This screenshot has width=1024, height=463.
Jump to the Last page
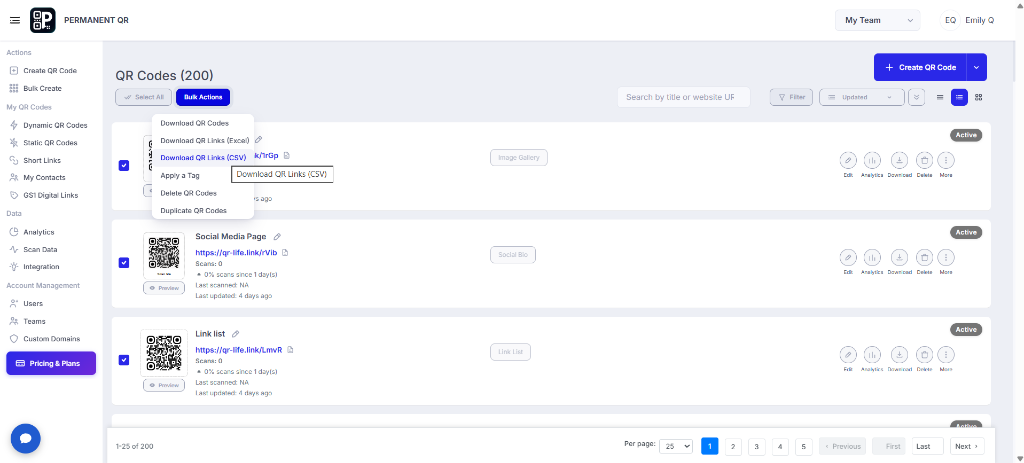tap(927, 446)
